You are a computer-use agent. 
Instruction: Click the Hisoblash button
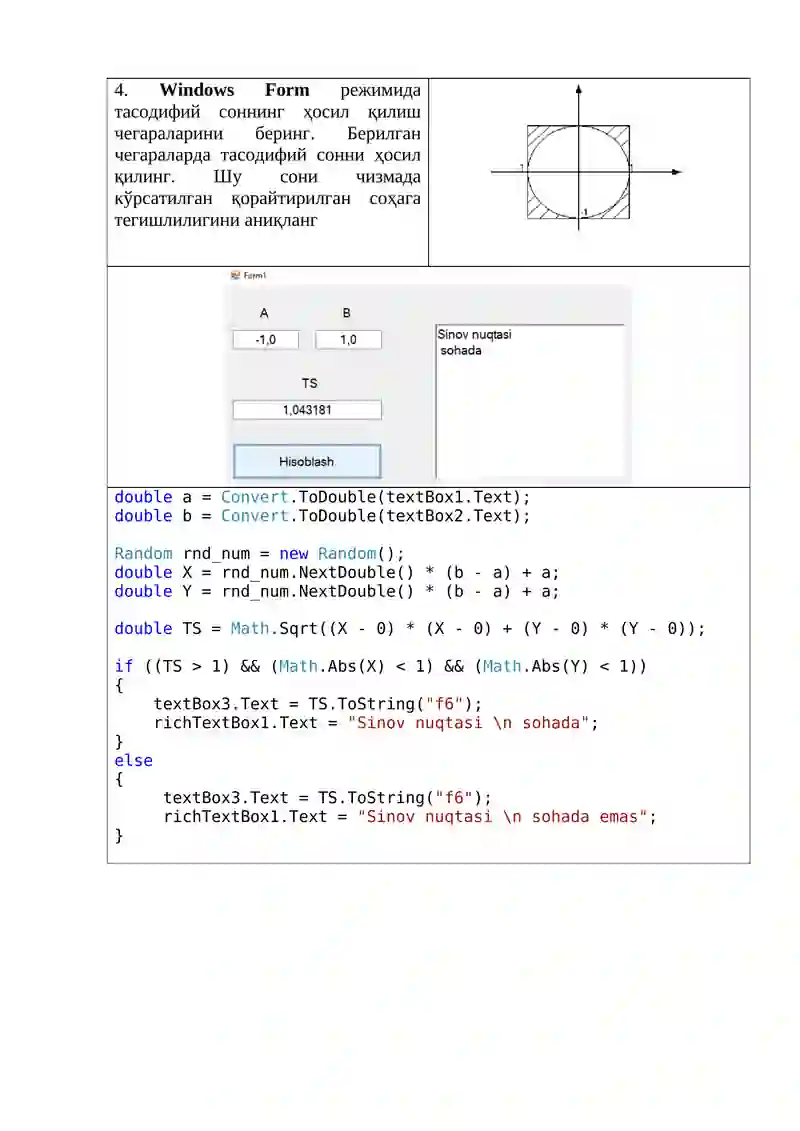307,462
